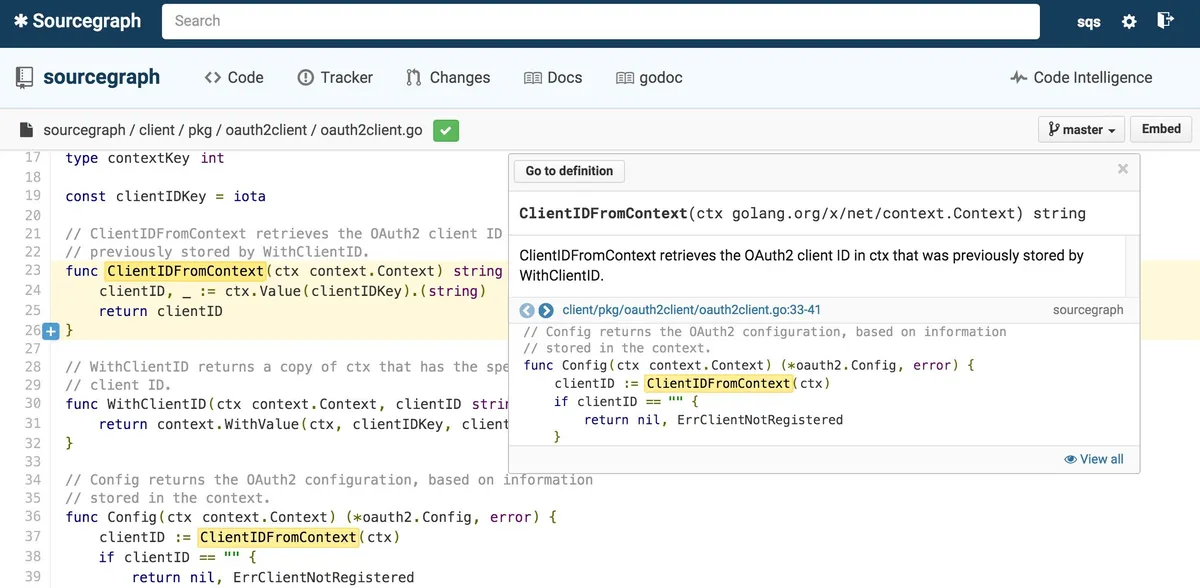
Task: Close the definition popup
Action: pyautogui.click(x=1122, y=169)
